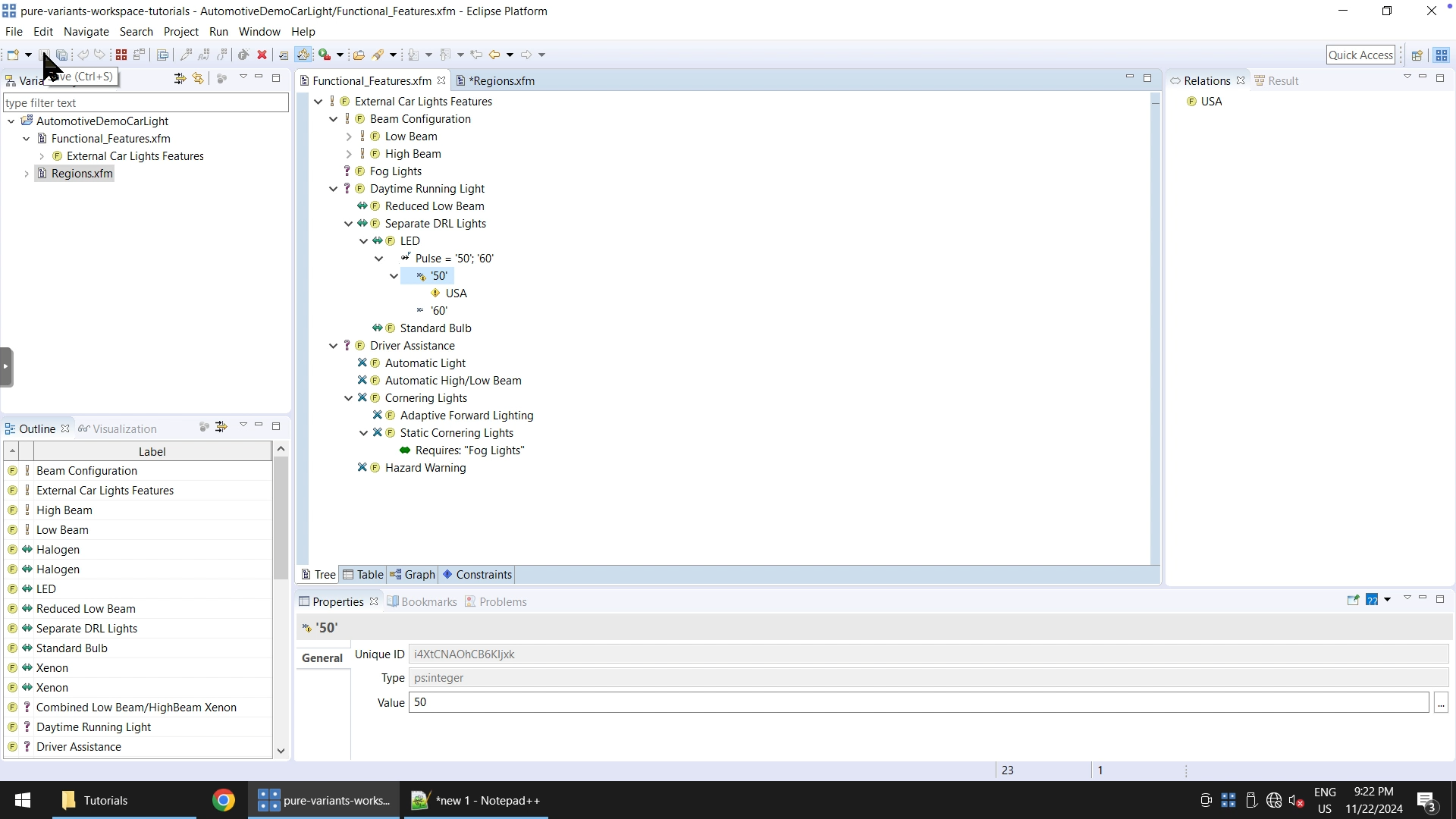Collapse the Separate DRL Lights tree node
1456x819 pixels.
tap(348, 223)
